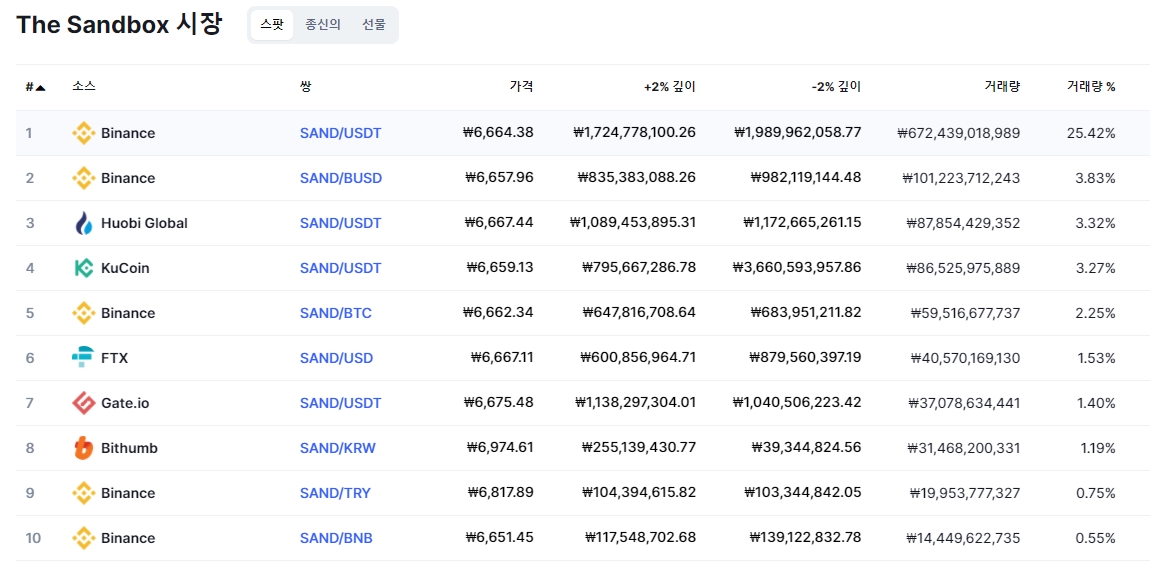Click the Bithumb exchange name

[129, 448]
